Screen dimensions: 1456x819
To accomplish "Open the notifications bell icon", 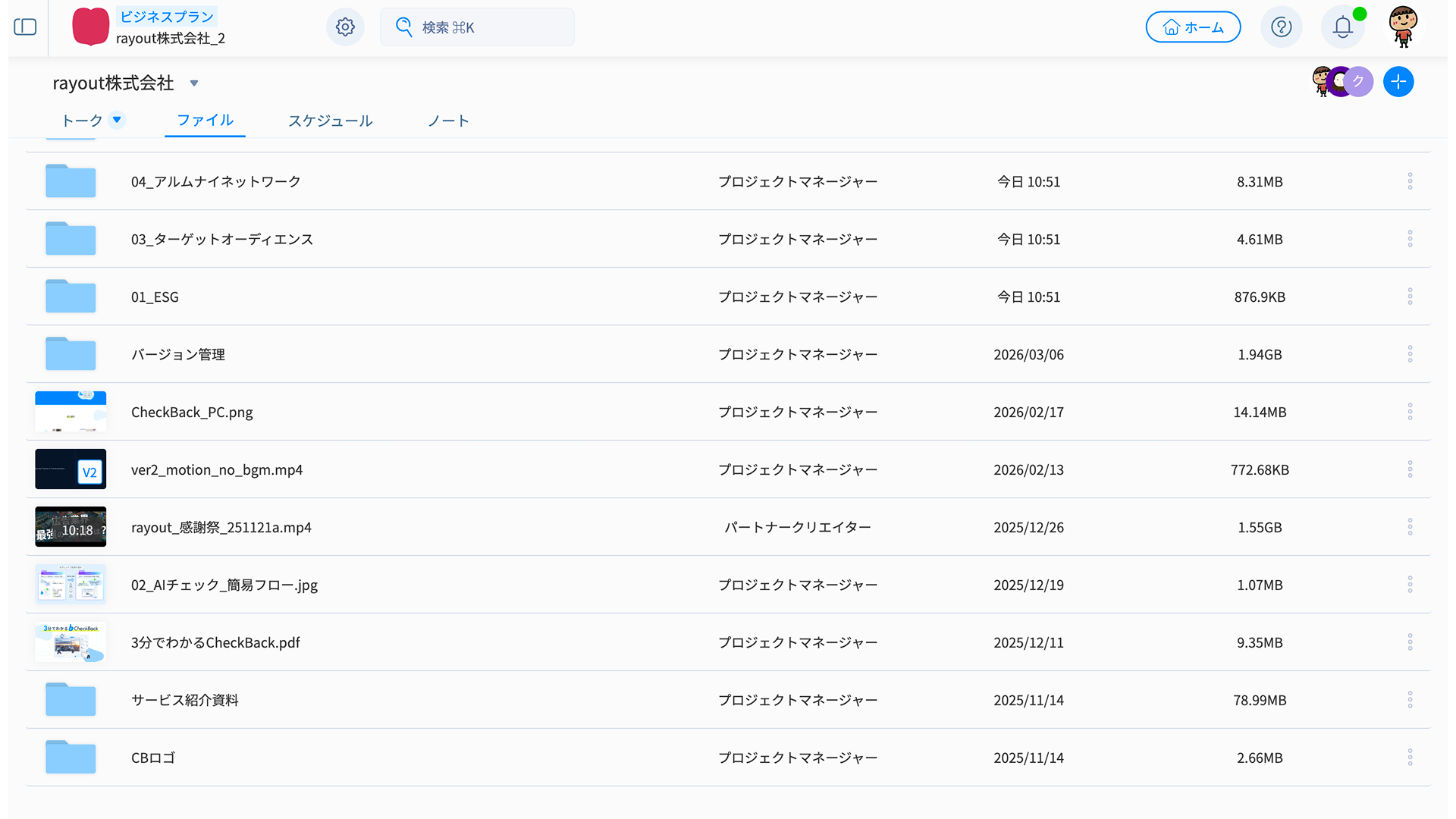I will pos(1342,27).
